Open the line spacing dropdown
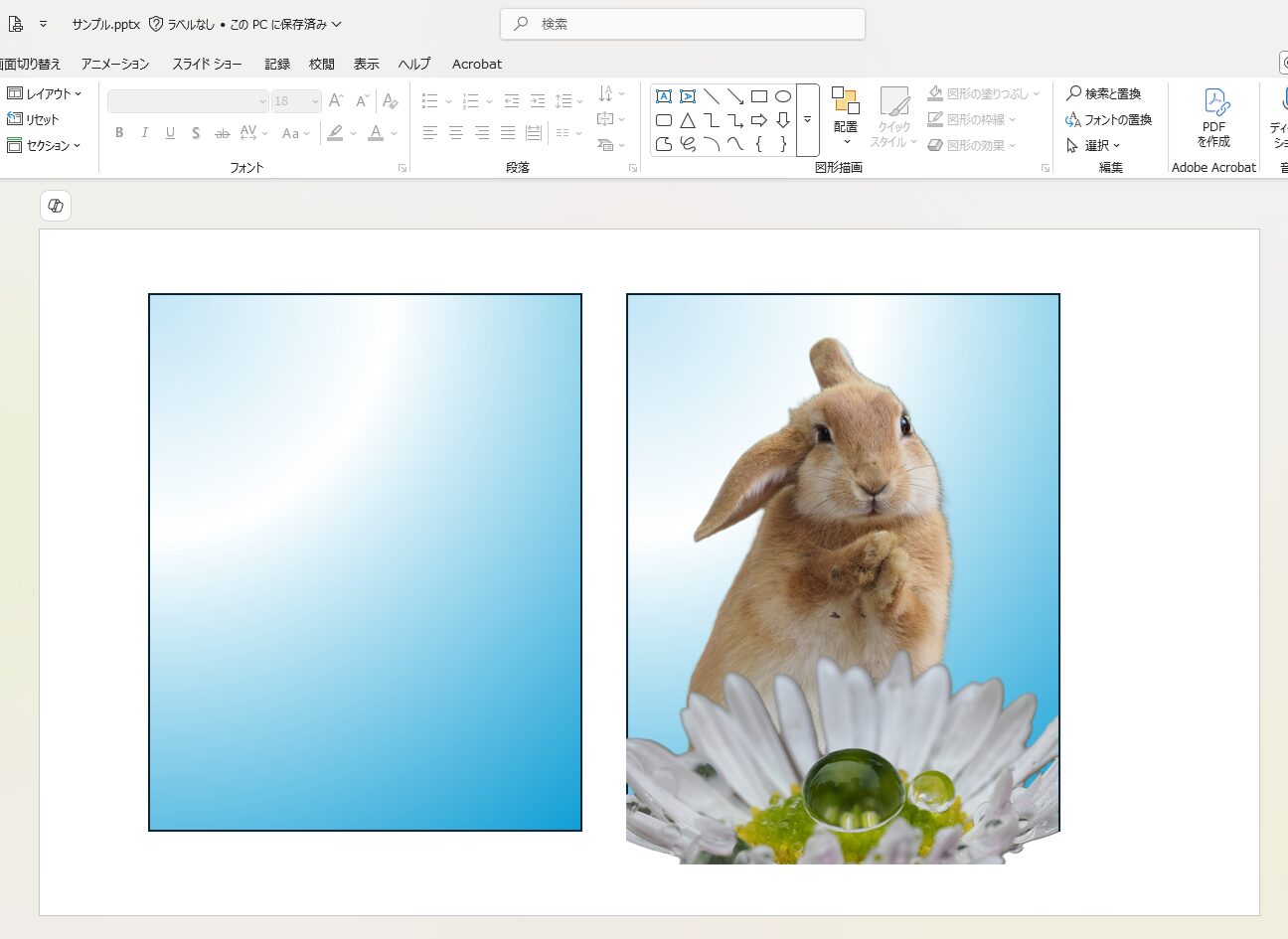Viewport: 1288px width, 939px height. [568, 101]
